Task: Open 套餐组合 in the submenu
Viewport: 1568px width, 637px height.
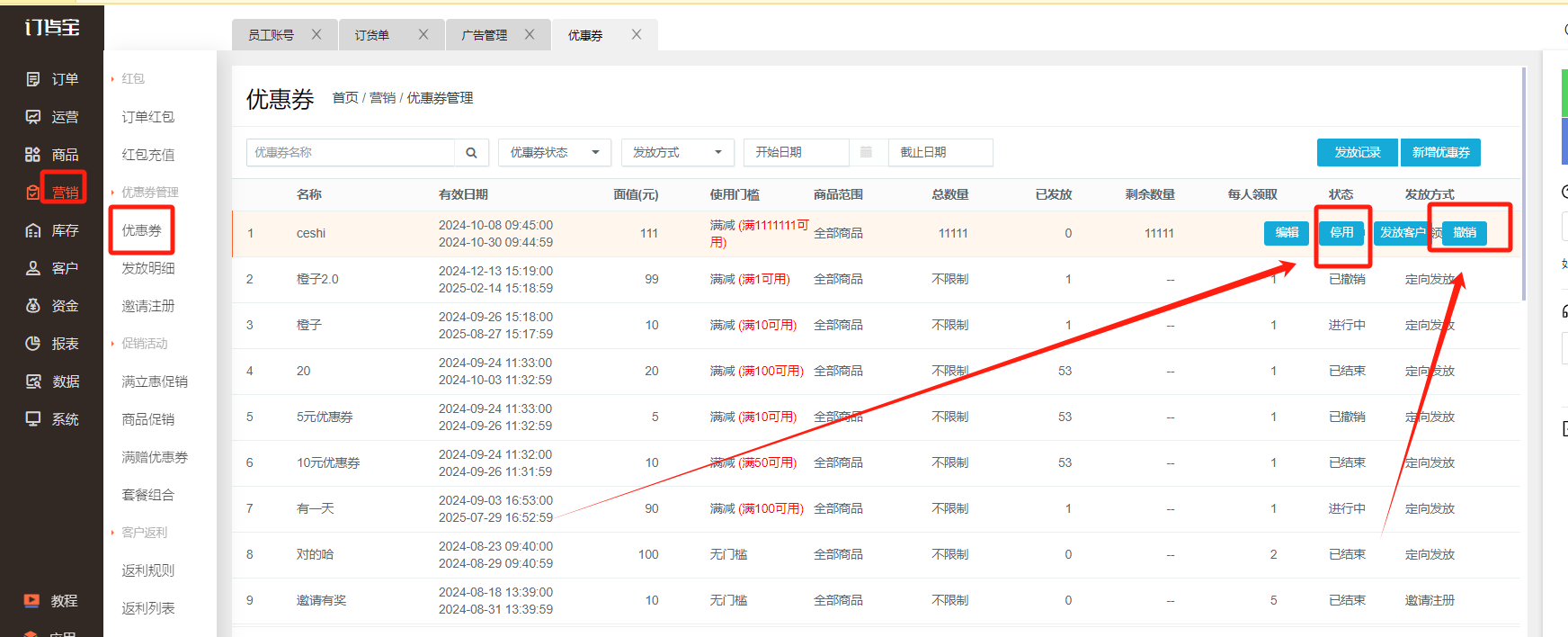Action: [x=148, y=495]
